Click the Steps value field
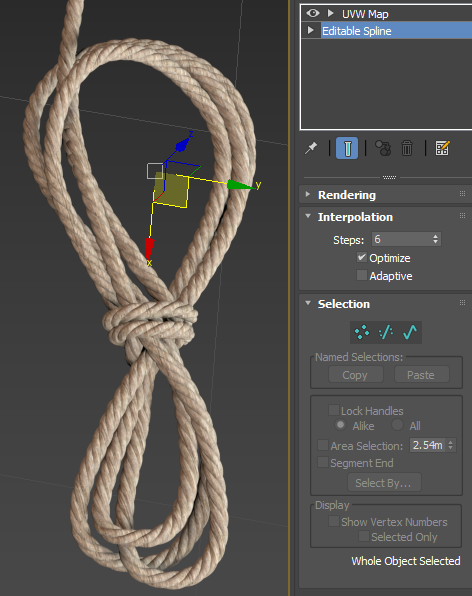This screenshot has height=596, width=472. click(x=401, y=239)
